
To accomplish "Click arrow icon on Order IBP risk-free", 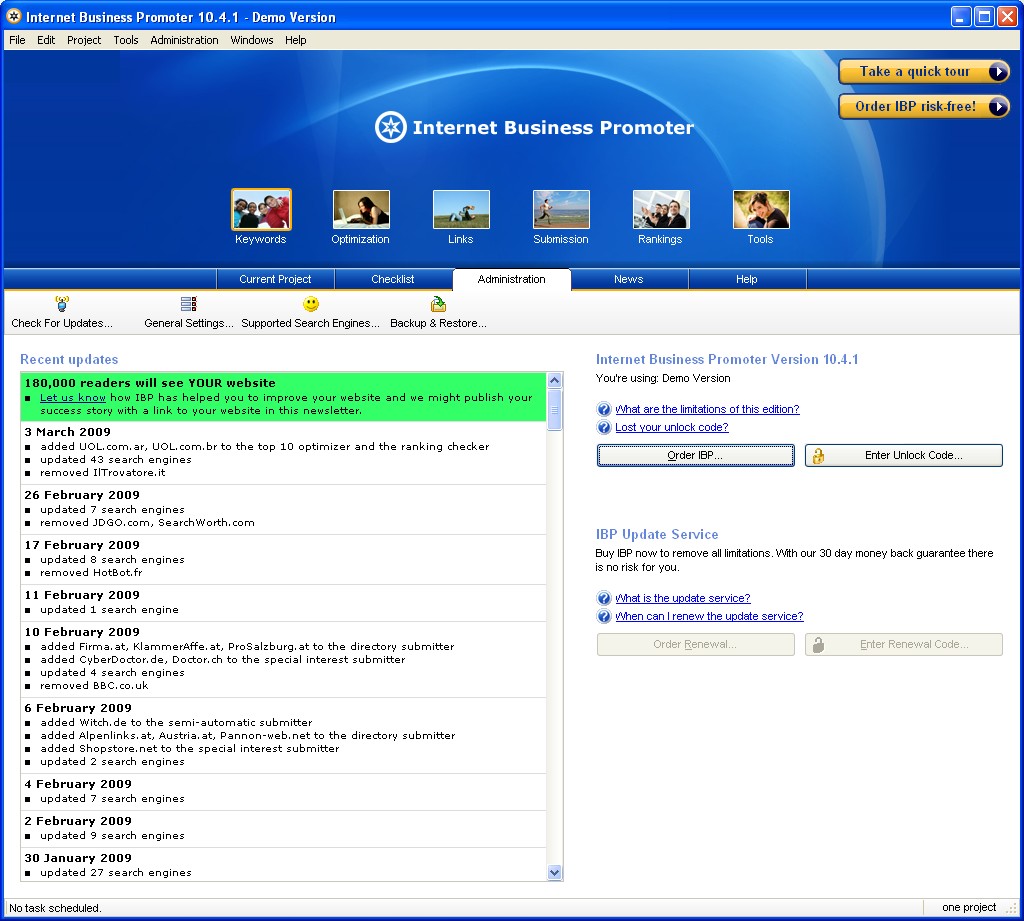I will click(998, 106).
